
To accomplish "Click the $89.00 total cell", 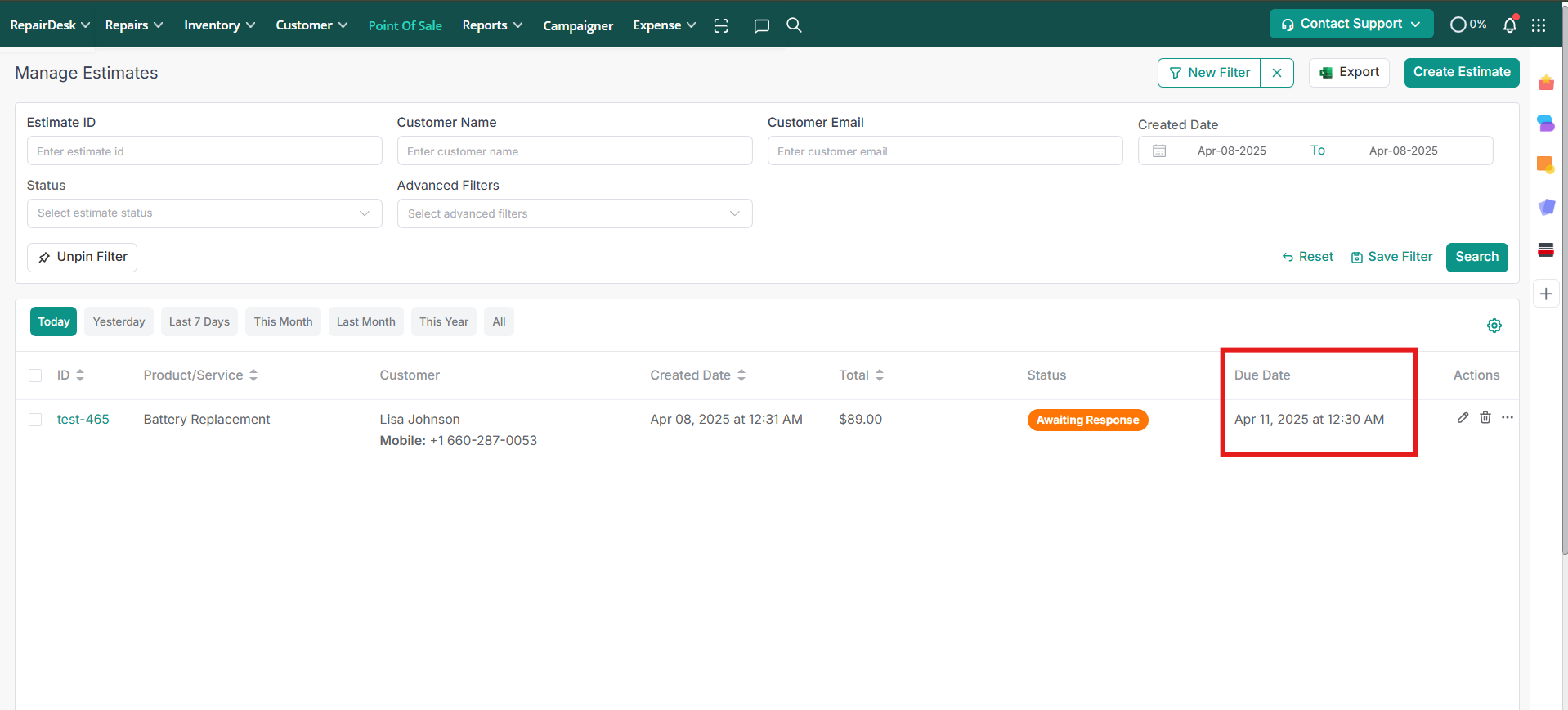I will click(860, 419).
